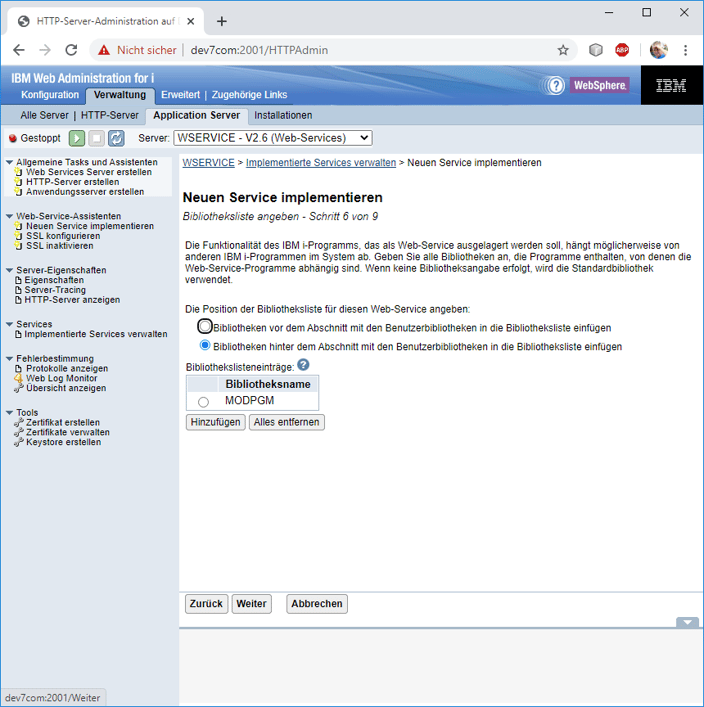The width and height of the screenshot is (704, 707).
Task: Open Zertifikat erstellen tool
Action: (x=63, y=422)
